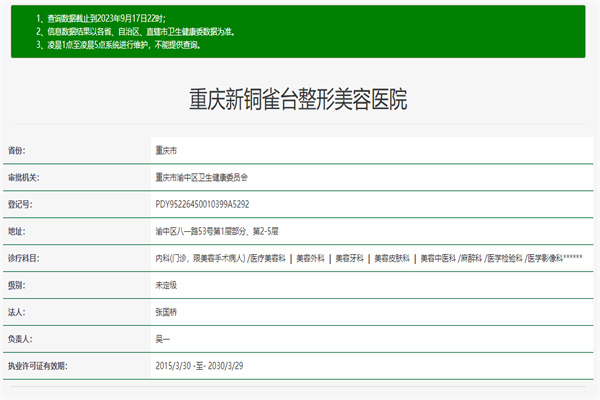This screenshot has width=600, height=400.
Task: Click notice line 1 about 2023年9月17日22时
Action: click(101, 18)
